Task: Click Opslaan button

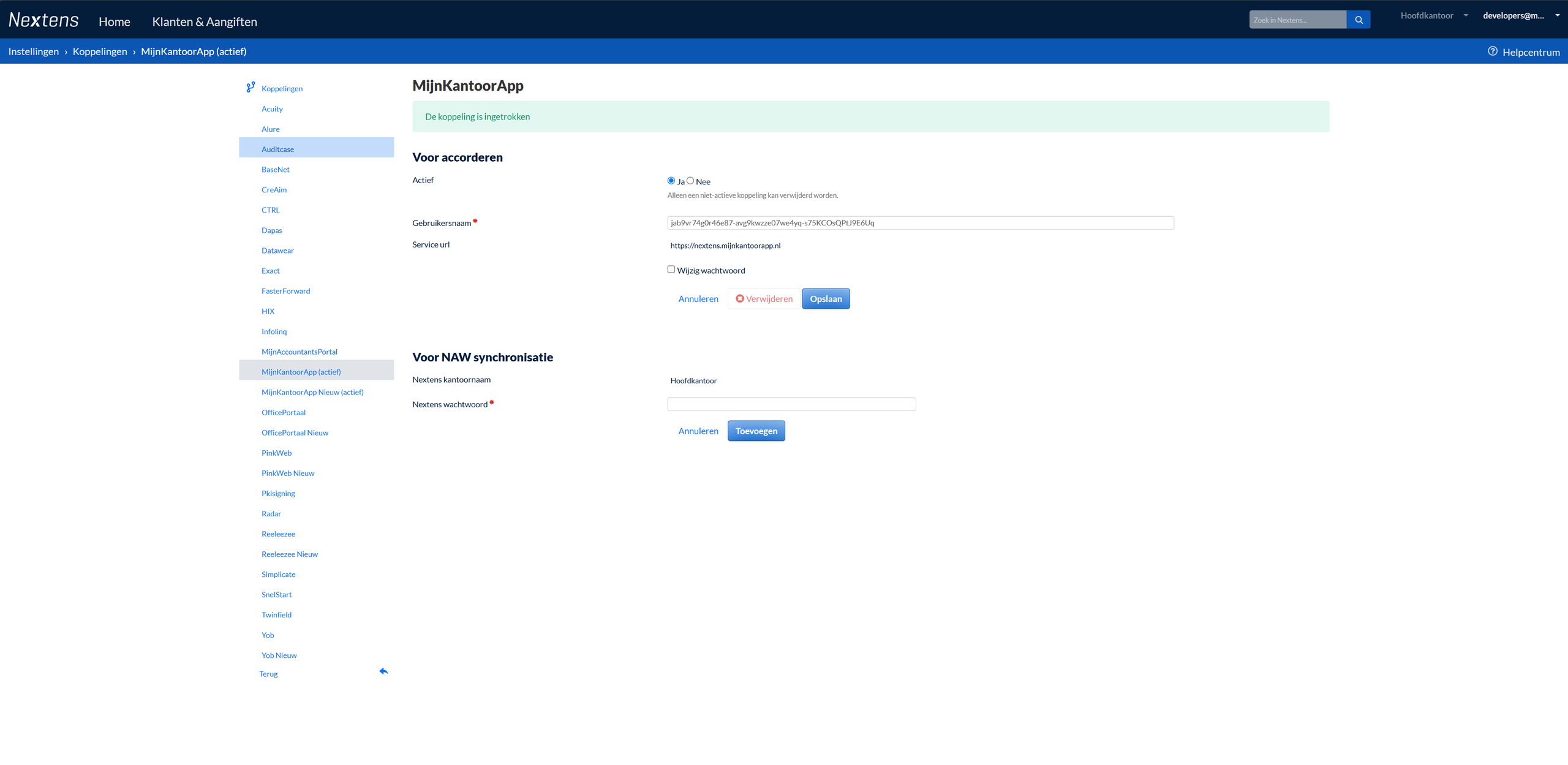Action: pos(826,299)
